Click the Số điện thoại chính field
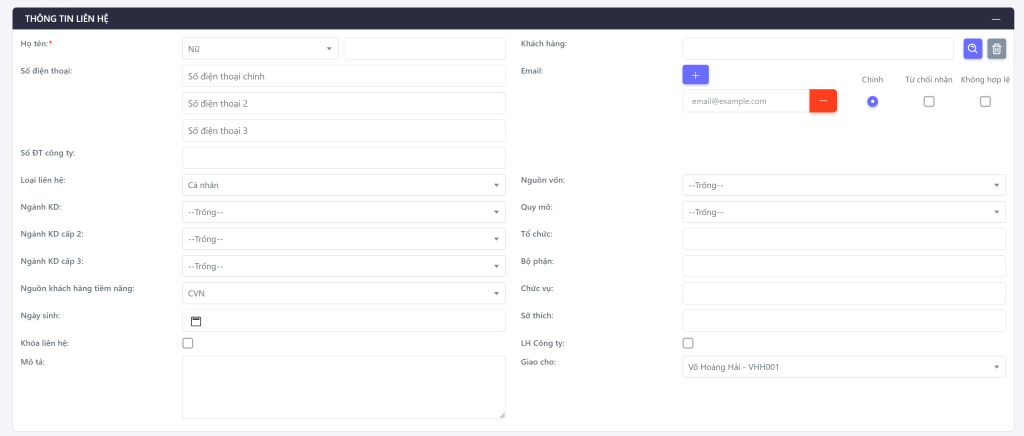The width and height of the screenshot is (1024, 436). tap(343, 76)
